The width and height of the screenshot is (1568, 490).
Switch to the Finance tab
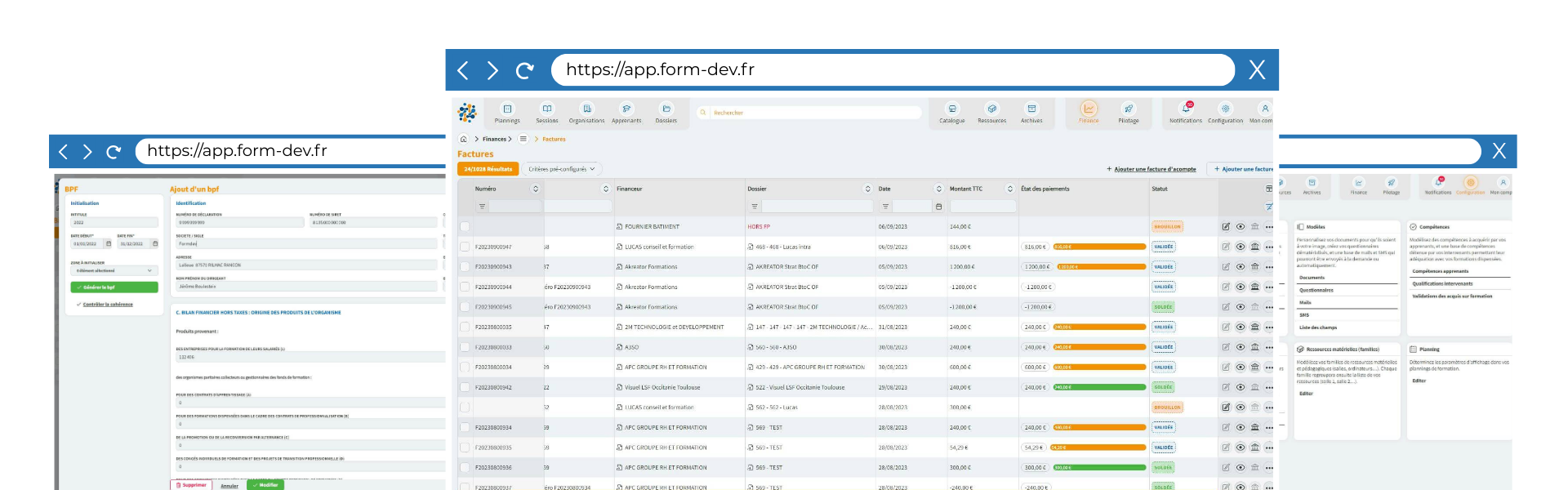1089,109
